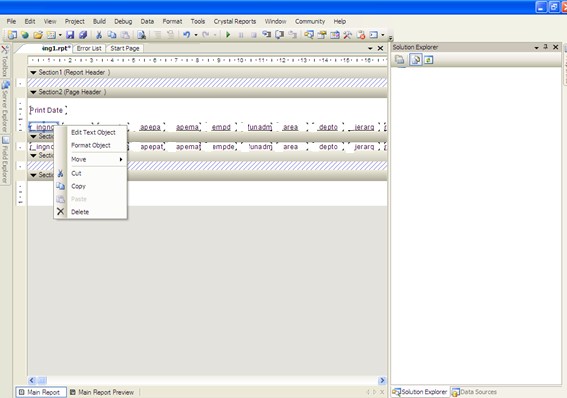
Task: Select the Print Date field object
Action: 48,110
